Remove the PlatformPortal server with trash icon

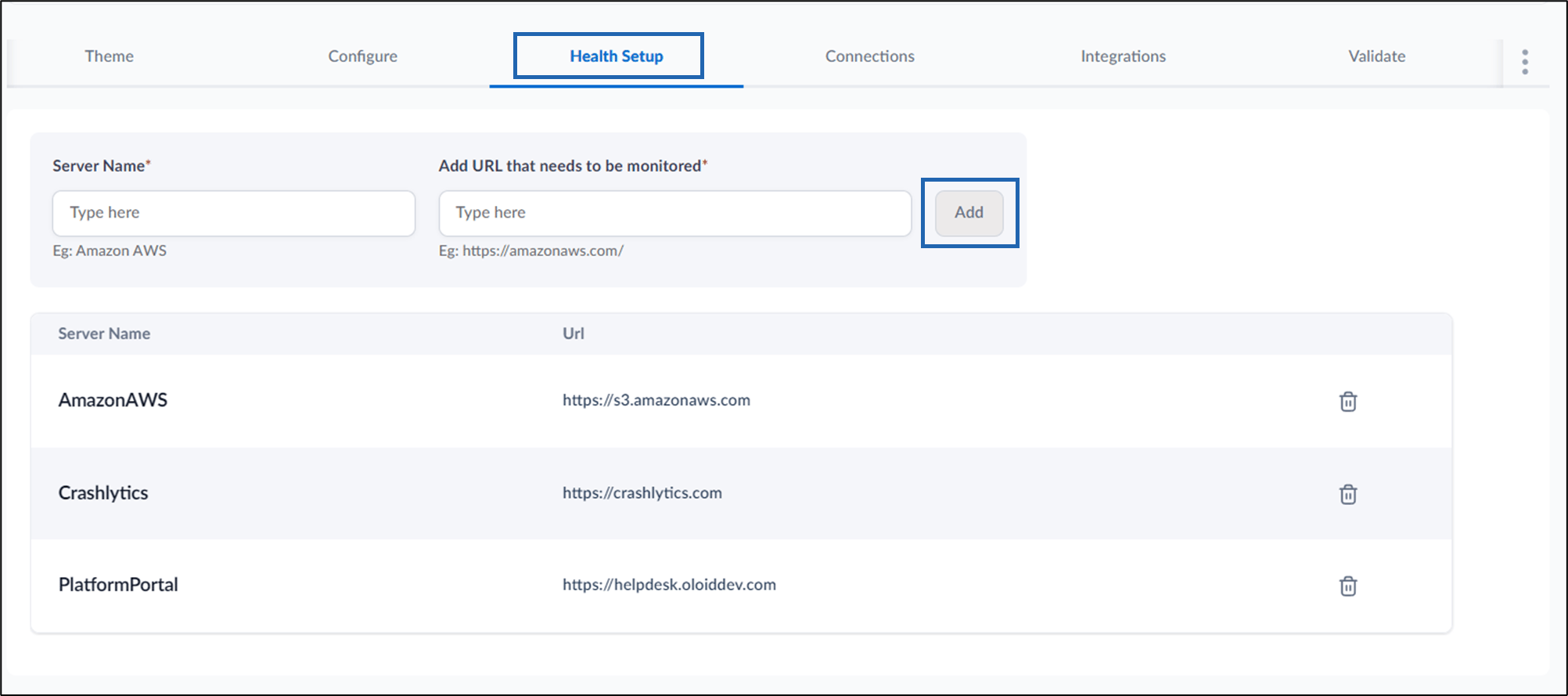(1347, 586)
